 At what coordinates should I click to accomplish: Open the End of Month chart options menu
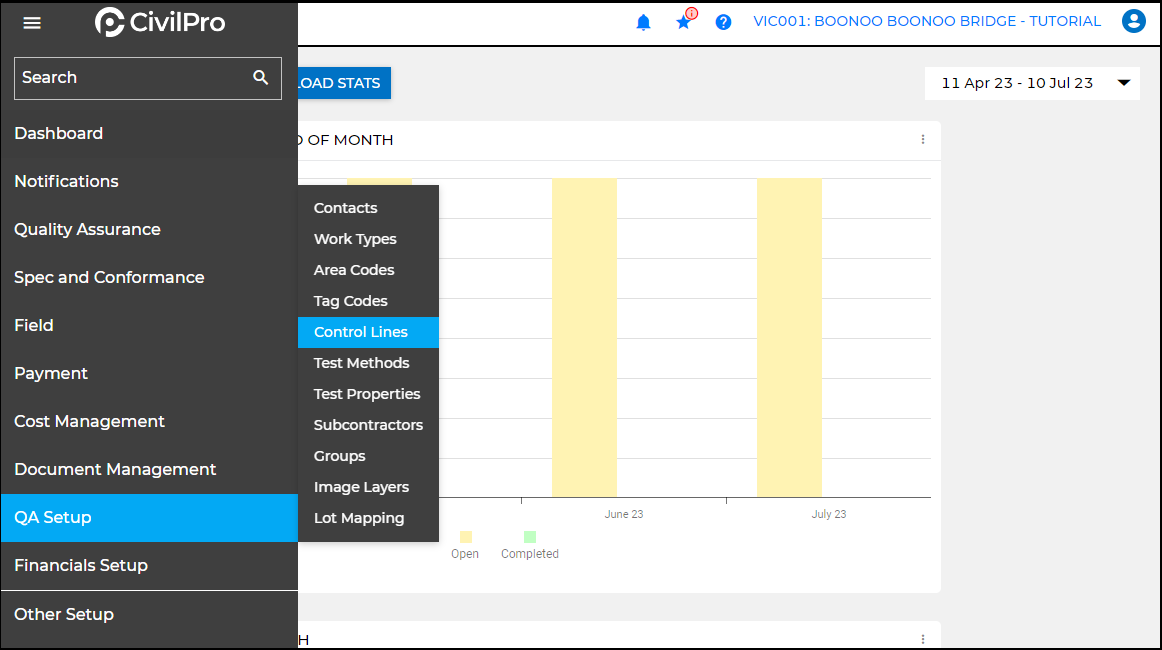(923, 139)
